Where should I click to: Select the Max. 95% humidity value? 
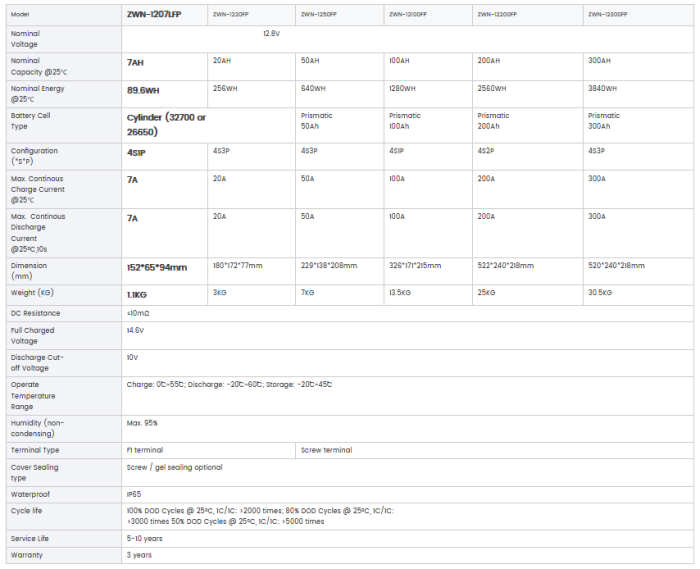[x=142, y=423]
